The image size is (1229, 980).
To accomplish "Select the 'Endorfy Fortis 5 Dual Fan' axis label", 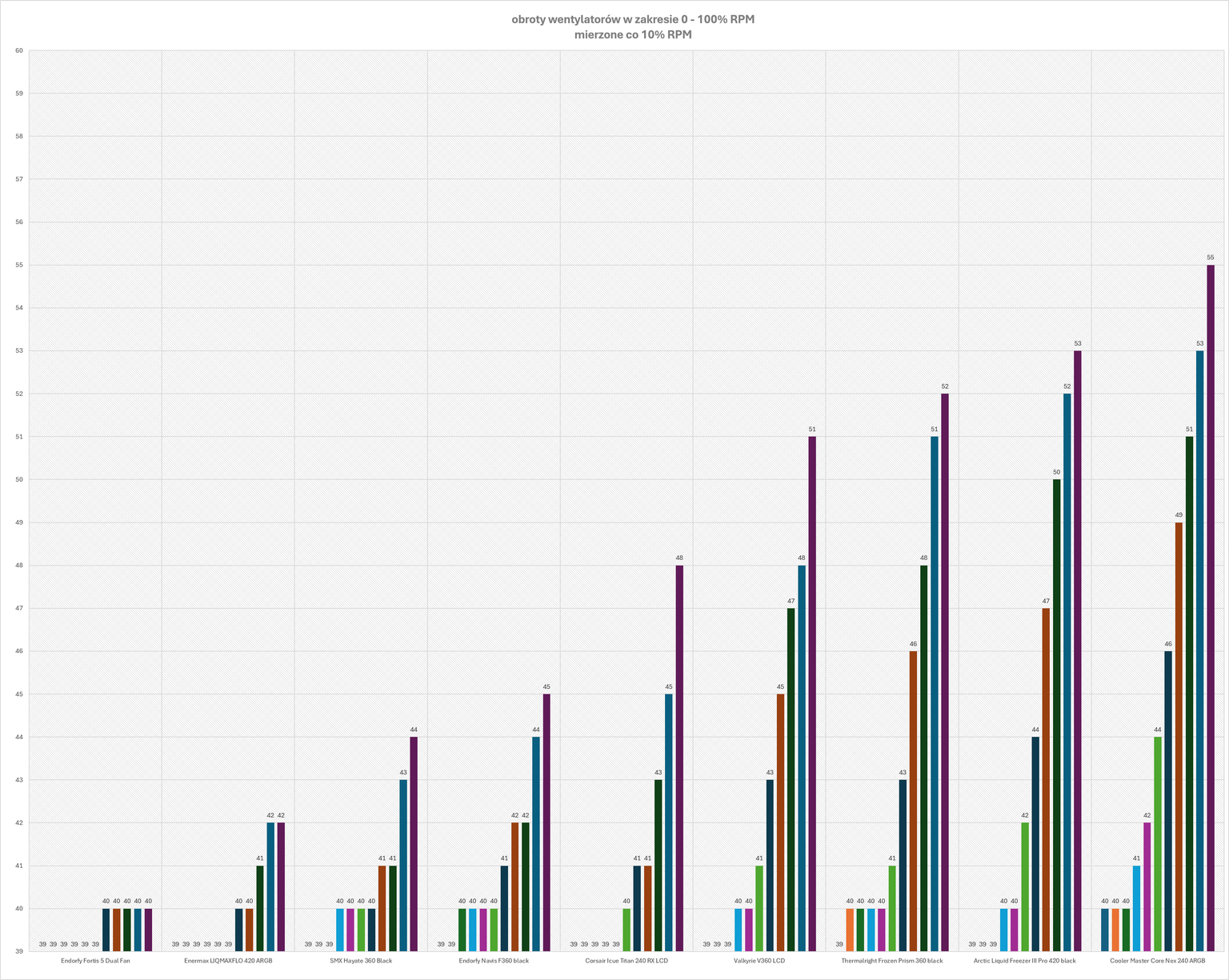I will (x=95, y=961).
